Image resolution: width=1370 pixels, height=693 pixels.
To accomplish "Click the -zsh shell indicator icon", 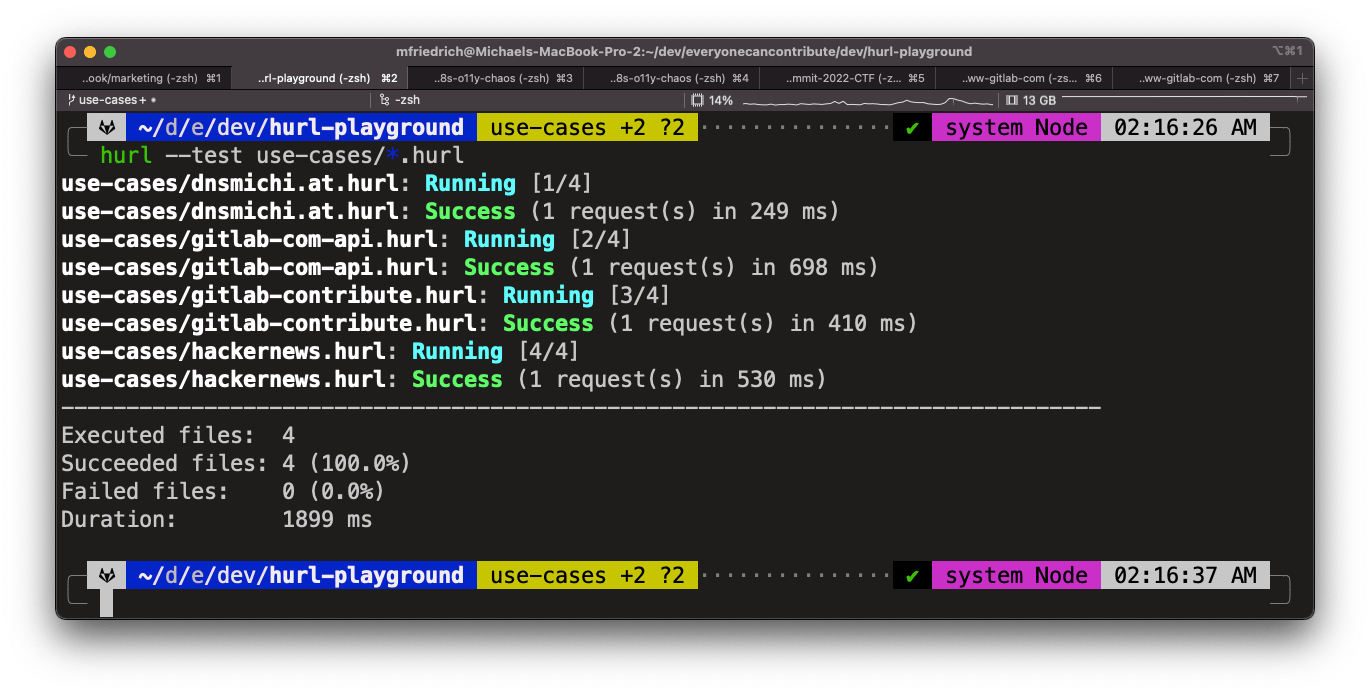I will tap(383, 99).
